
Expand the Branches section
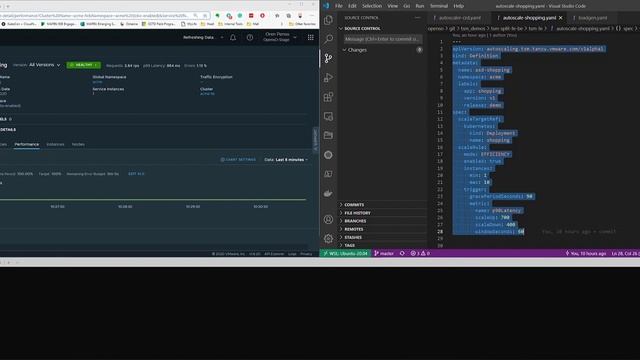[382, 221]
